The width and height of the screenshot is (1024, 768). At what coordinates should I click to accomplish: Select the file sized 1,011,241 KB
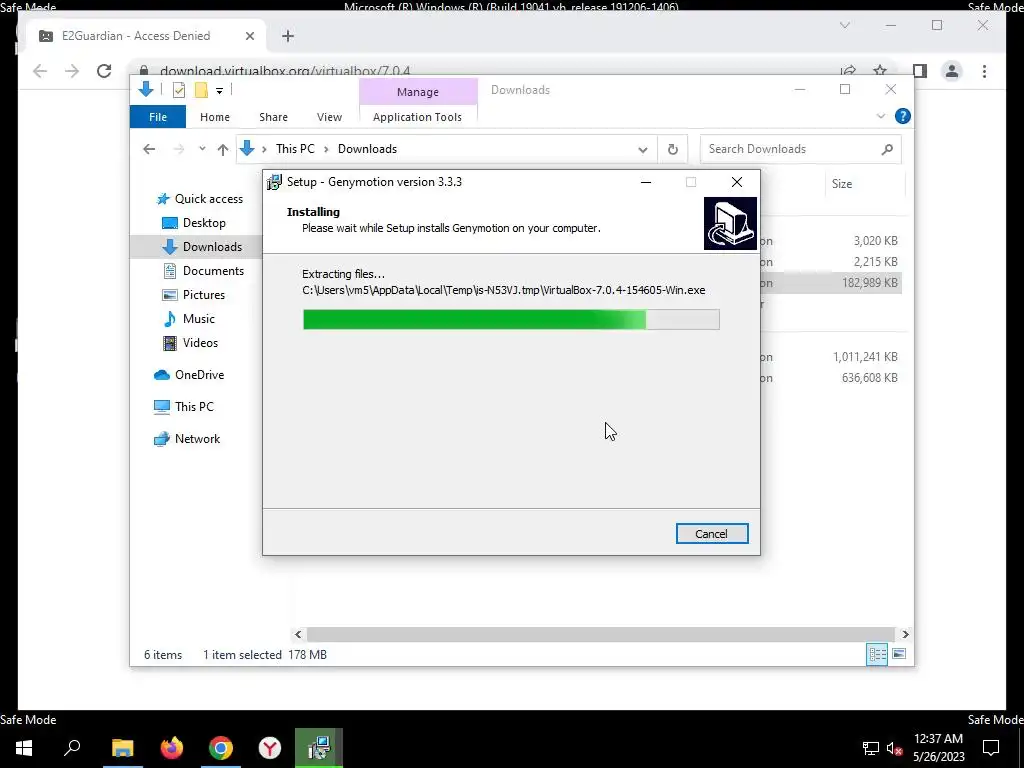[865, 357]
